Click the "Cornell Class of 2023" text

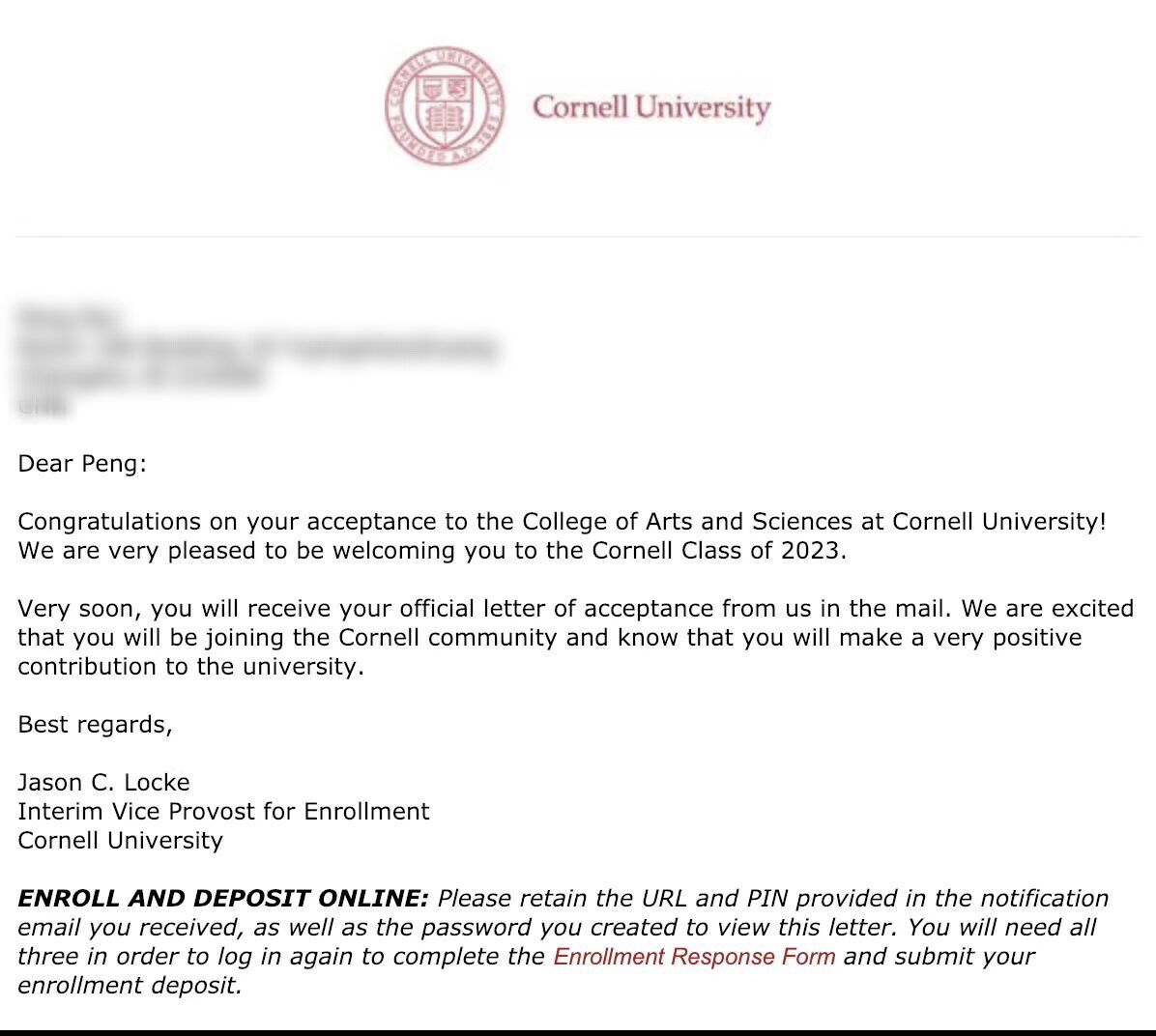pos(718,551)
